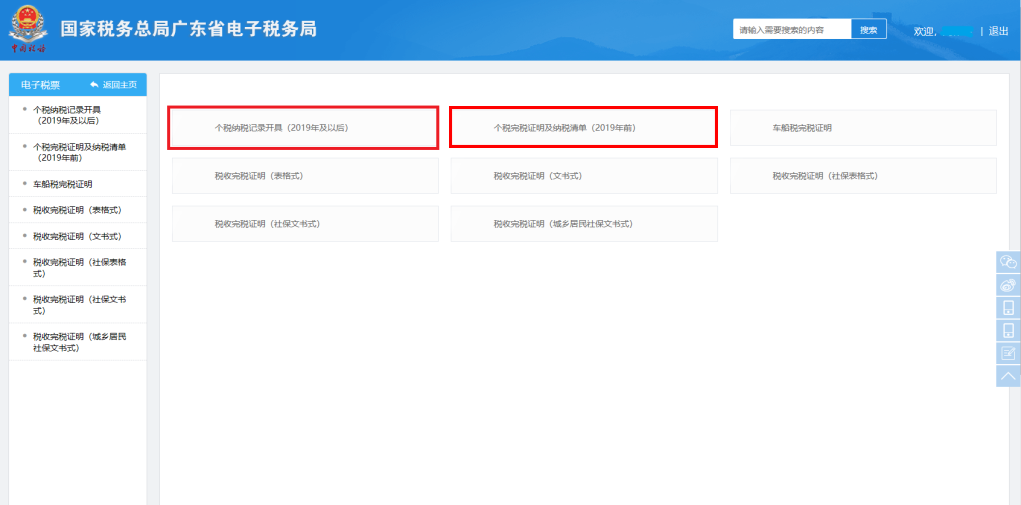Choose 税收完税证明（社保表格式）tile in main panel
Screen dimensions: 1021x505
[863, 176]
